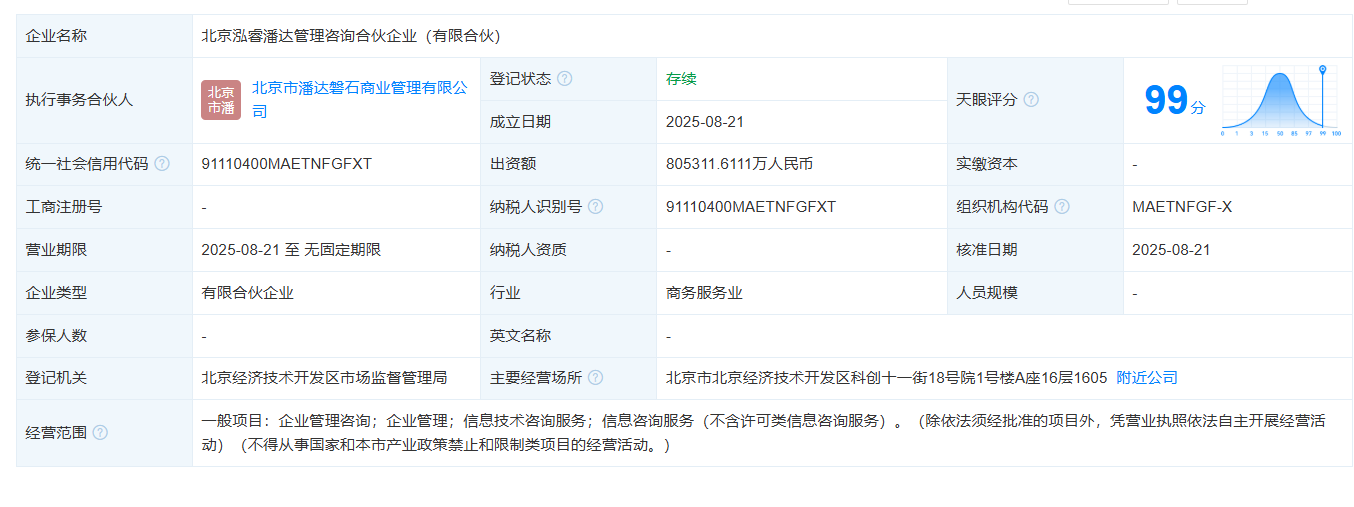
Task: Click 实缴资本 label cell
Action: [1035, 164]
